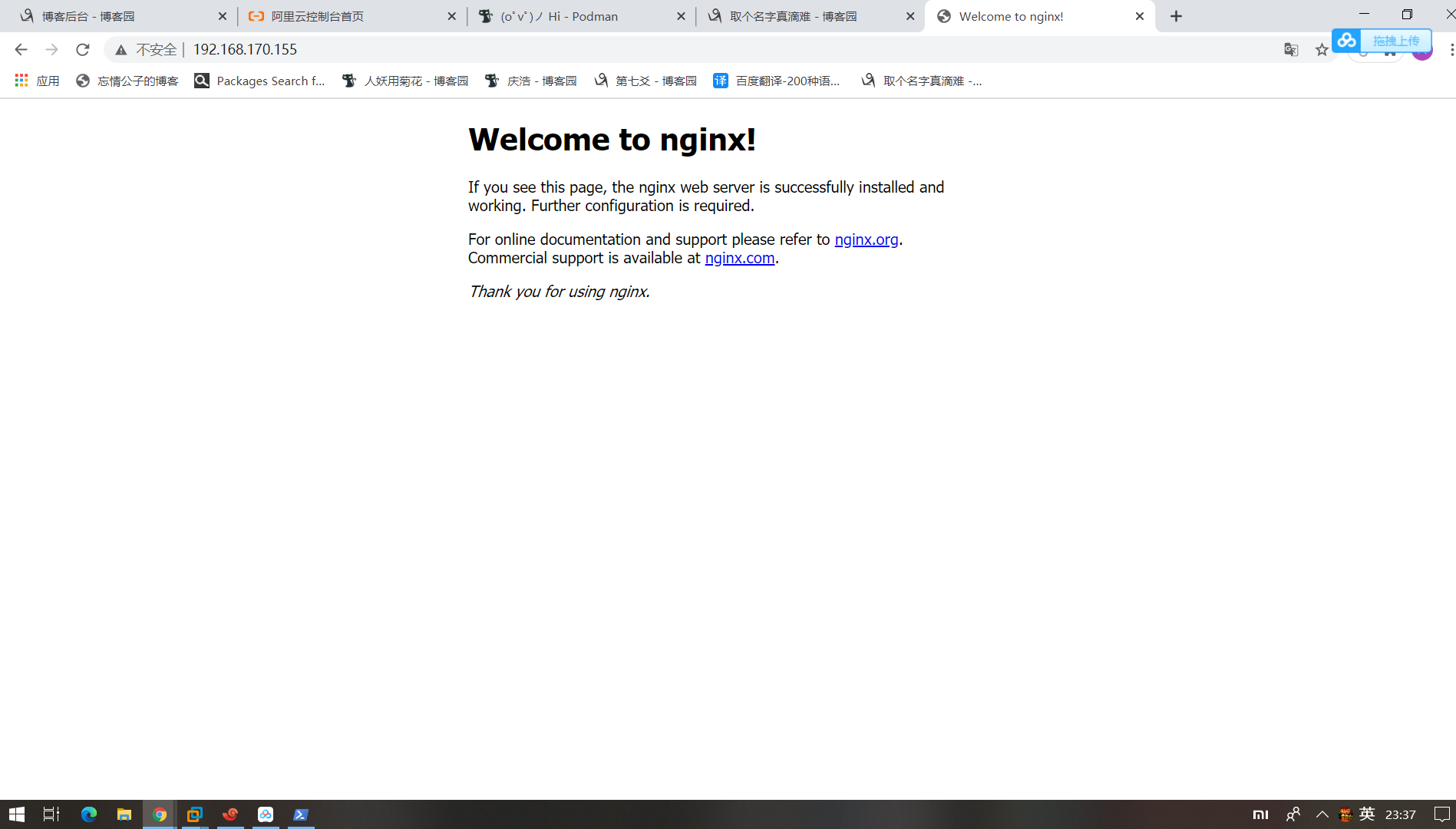Close the 取个名字真滴难 - 博客园 tab
The image size is (1456, 829).
[x=910, y=16]
